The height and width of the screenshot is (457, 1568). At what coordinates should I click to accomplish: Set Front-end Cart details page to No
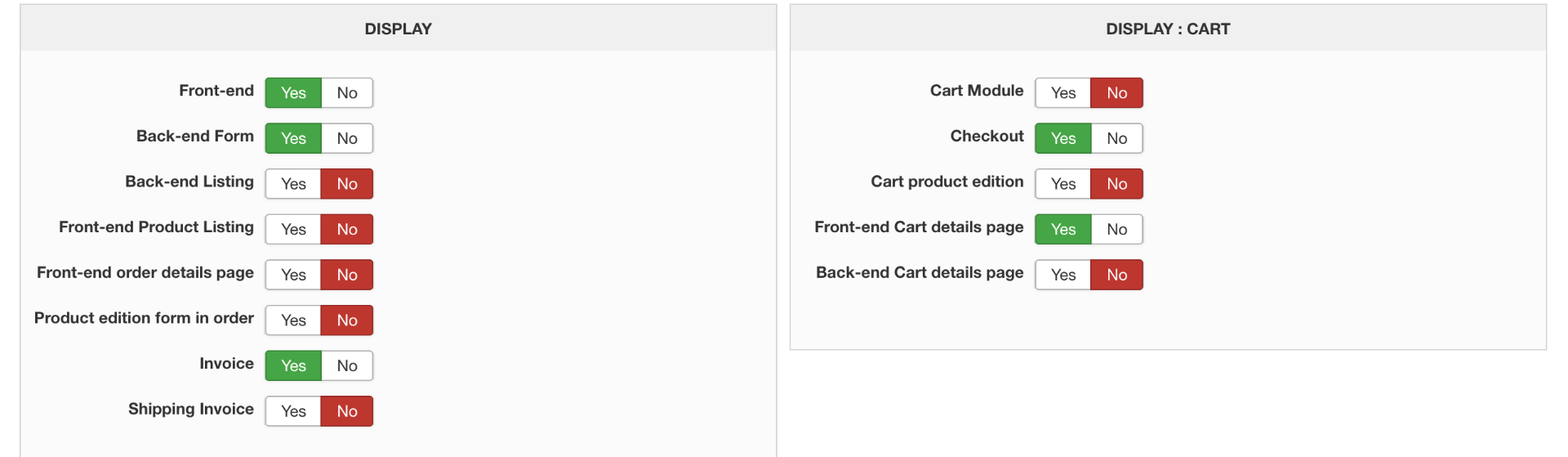[1116, 230]
